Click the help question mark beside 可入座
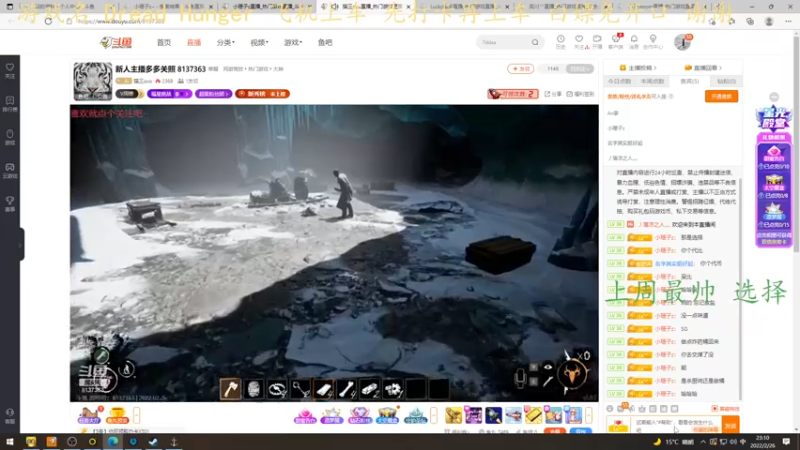The image size is (800, 450). (x=671, y=96)
